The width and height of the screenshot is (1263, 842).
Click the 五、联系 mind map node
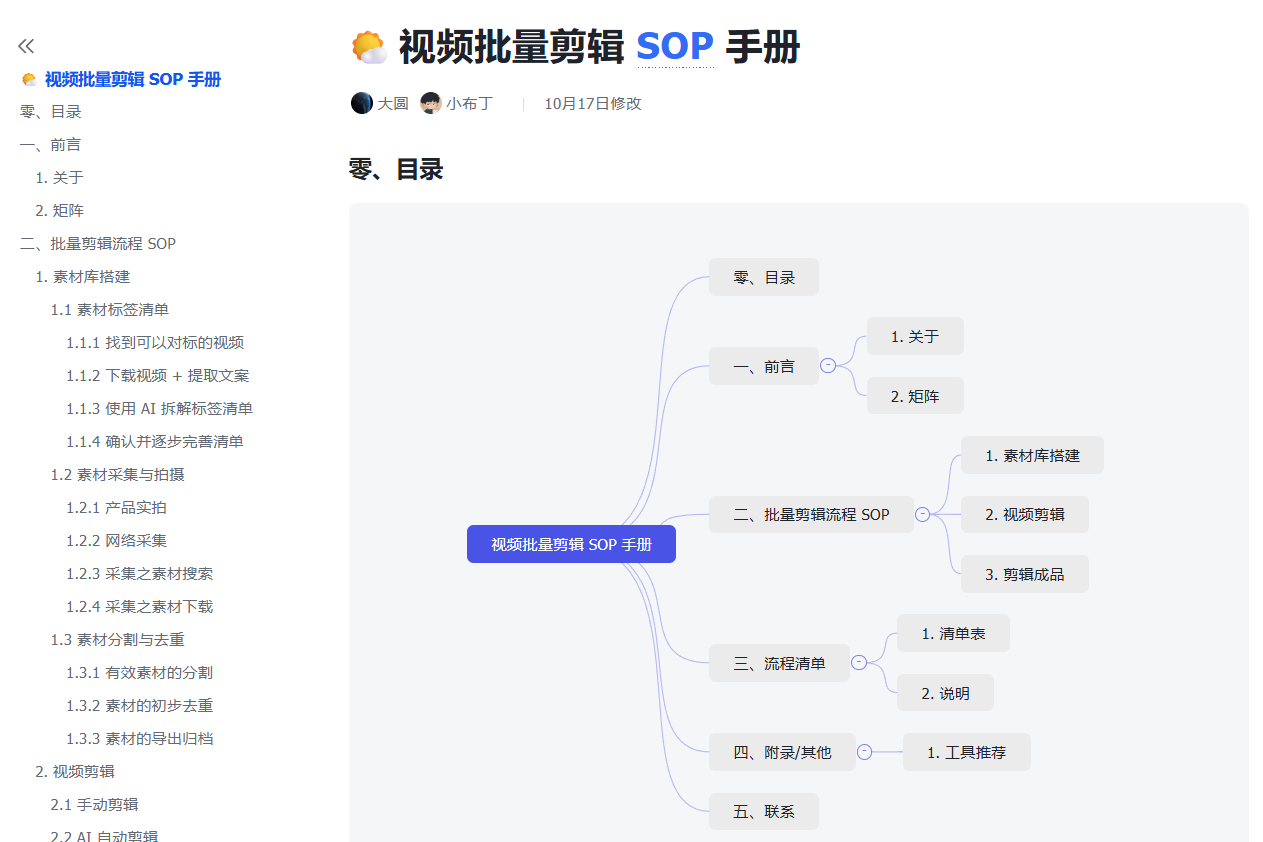[x=764, y=811]
